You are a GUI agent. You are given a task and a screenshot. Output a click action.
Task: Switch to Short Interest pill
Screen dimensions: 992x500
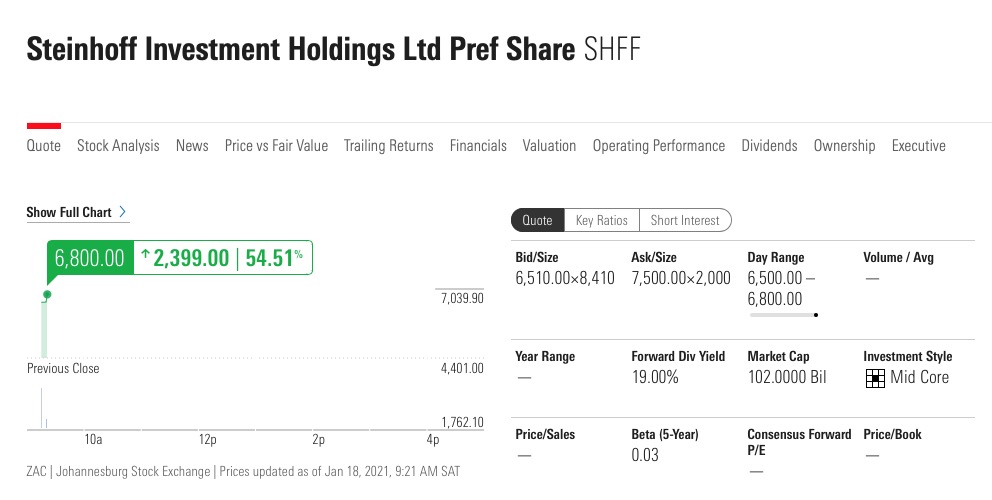click(685, 220)
